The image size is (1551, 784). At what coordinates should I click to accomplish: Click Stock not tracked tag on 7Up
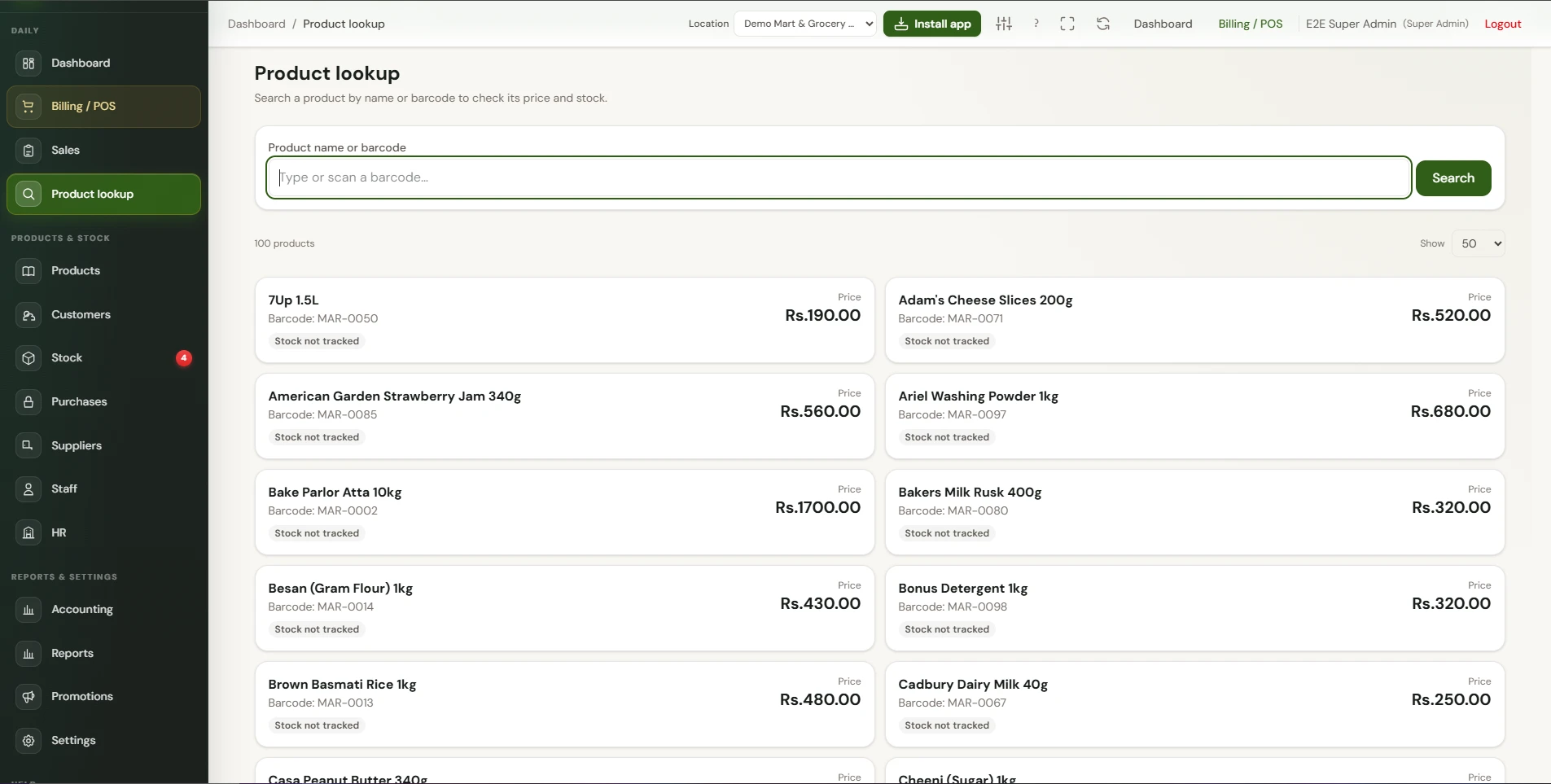click(317, 342)
